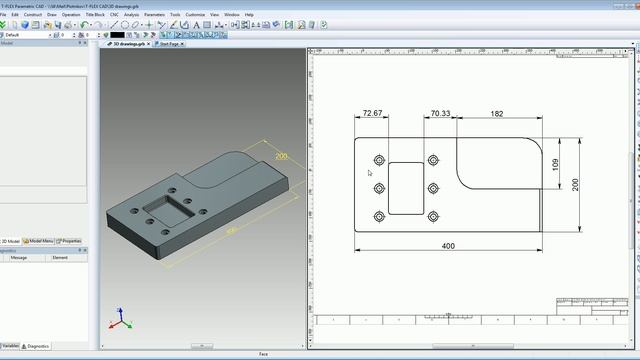Close the 3D drawings.grb tab

pyautogui.click(x=149, y=44)
